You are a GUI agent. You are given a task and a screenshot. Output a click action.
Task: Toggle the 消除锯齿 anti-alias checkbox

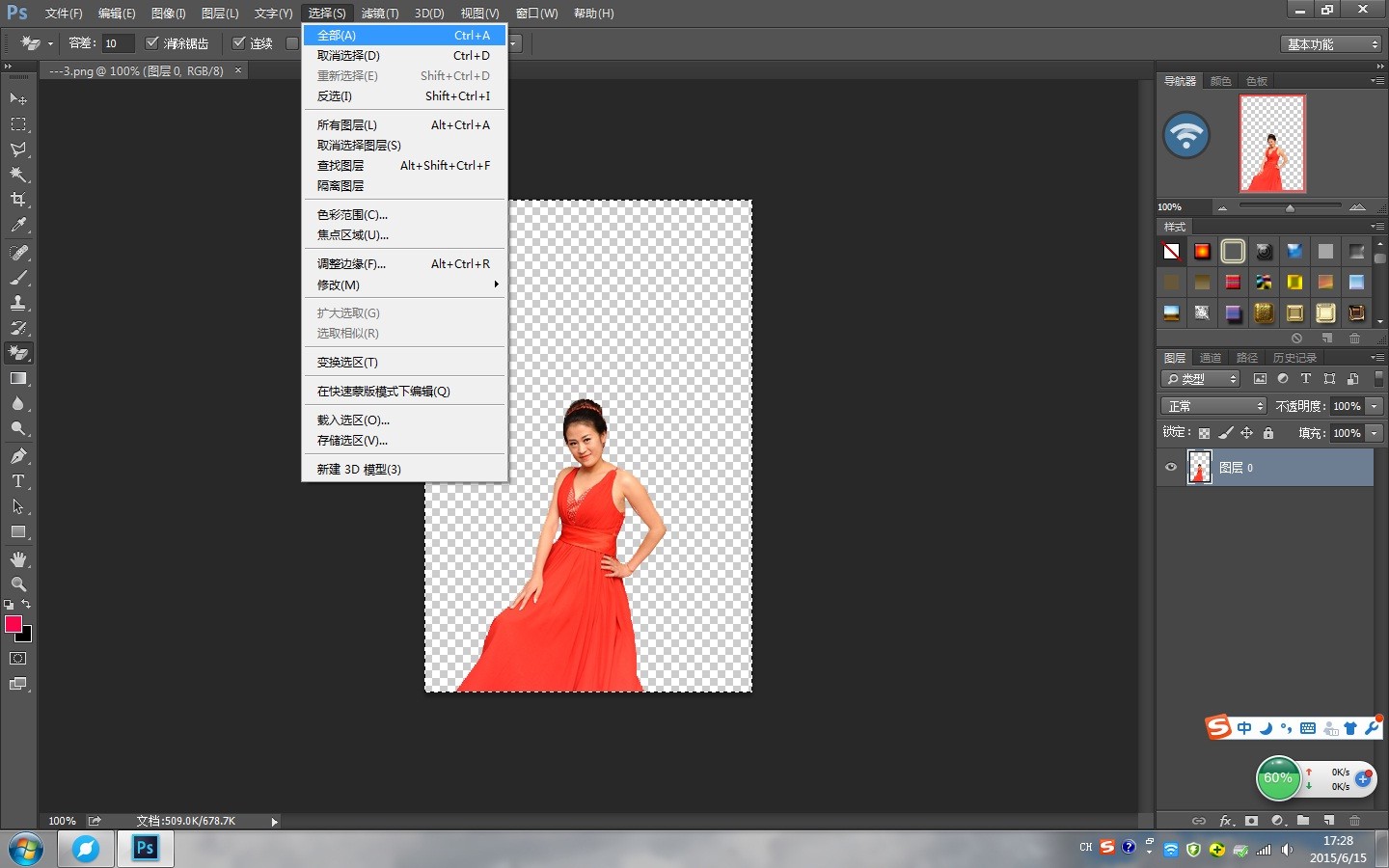tap(151, 43)
